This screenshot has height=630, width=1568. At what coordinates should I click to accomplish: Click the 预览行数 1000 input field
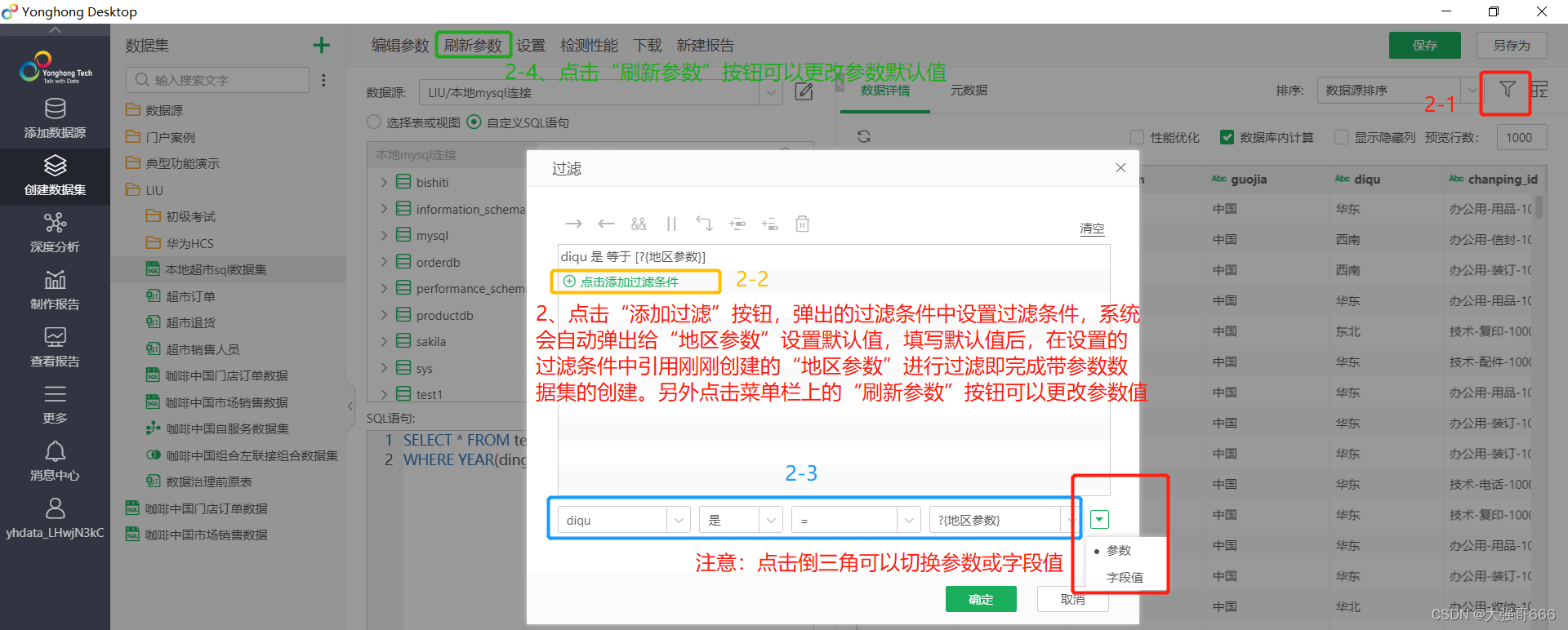1522,137
